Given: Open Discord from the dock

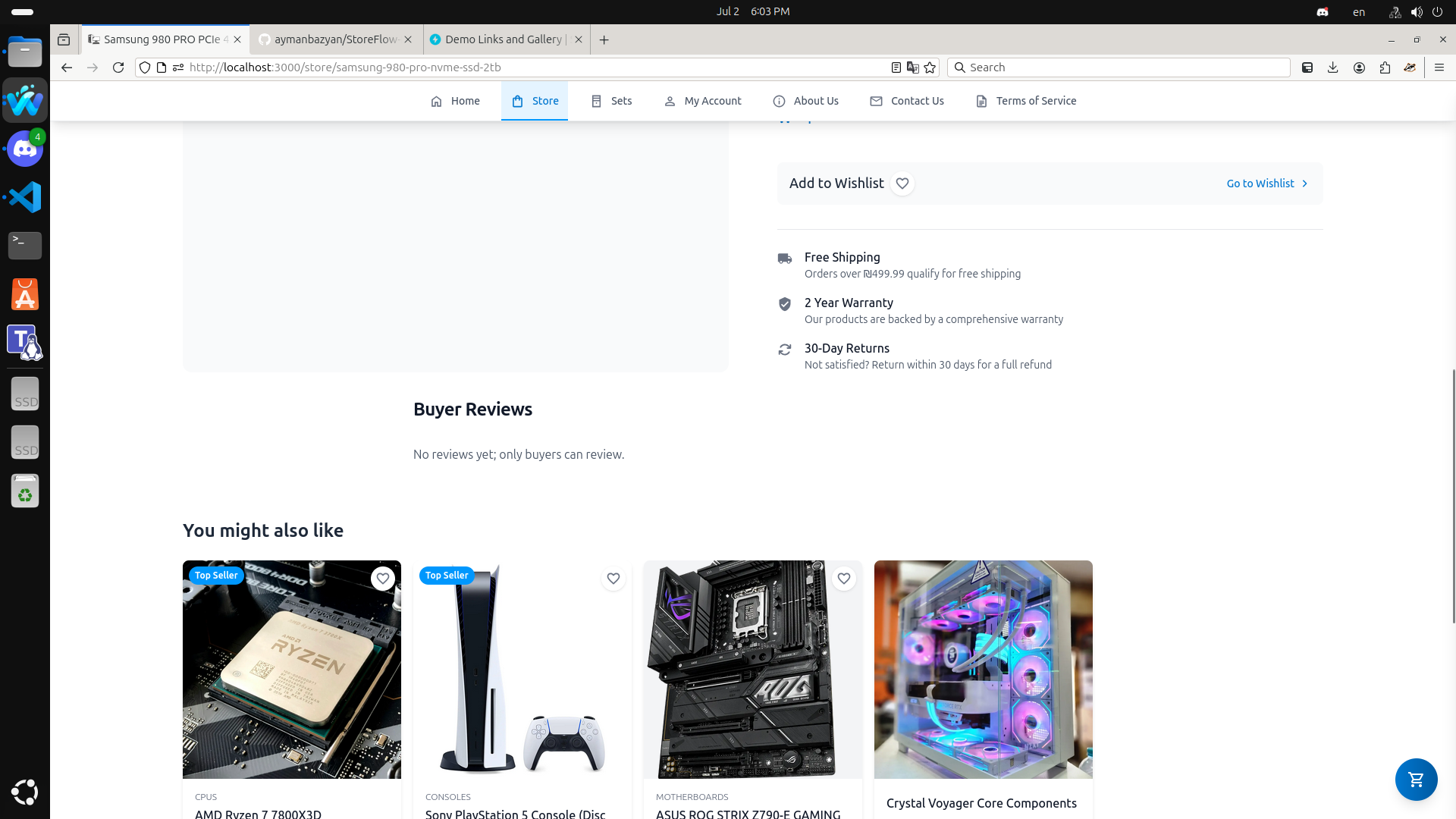Looking at the screenshot, I should tap(25, 149).
